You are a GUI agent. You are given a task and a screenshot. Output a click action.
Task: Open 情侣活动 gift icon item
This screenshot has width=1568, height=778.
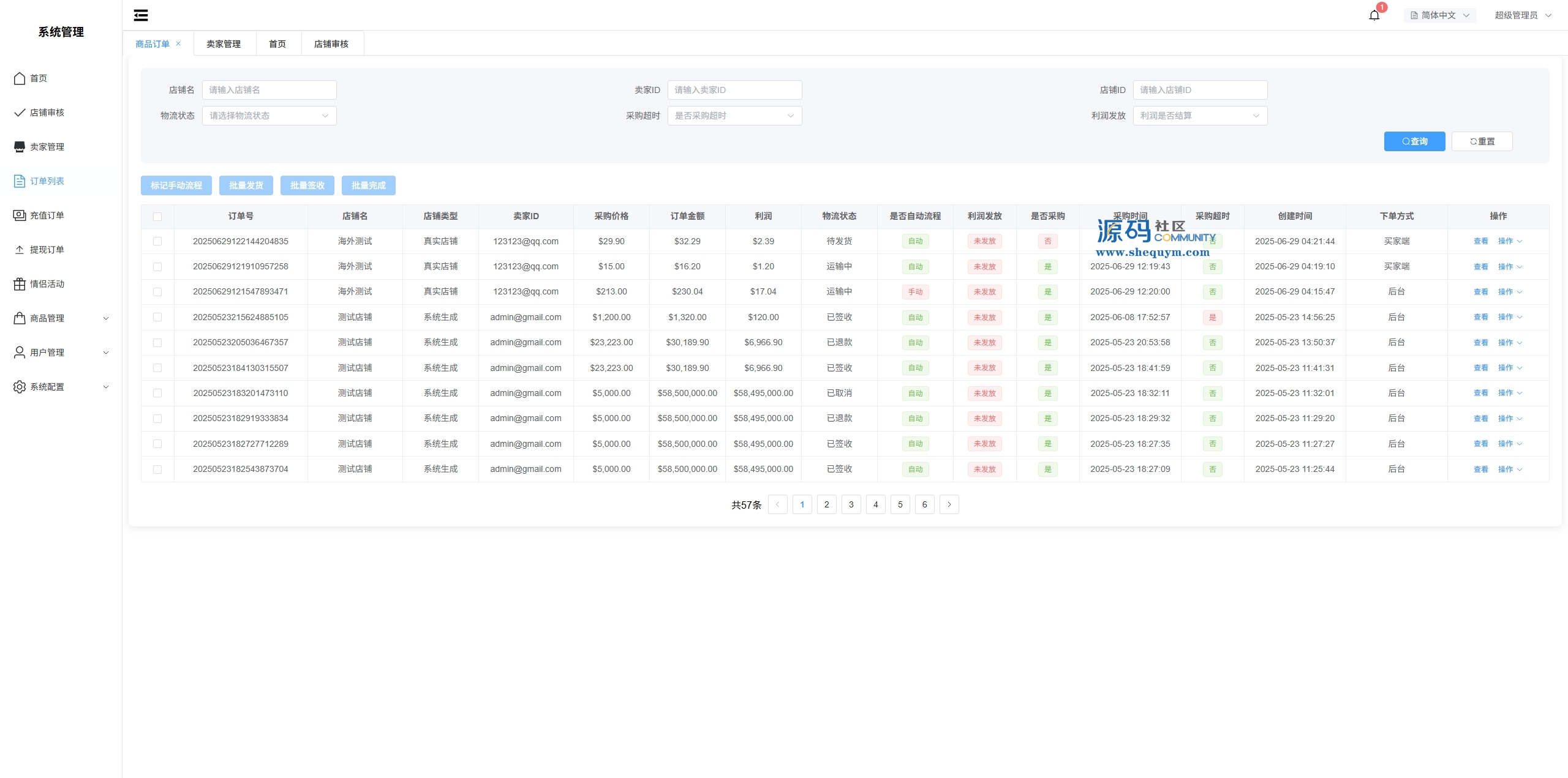[20, 284]
